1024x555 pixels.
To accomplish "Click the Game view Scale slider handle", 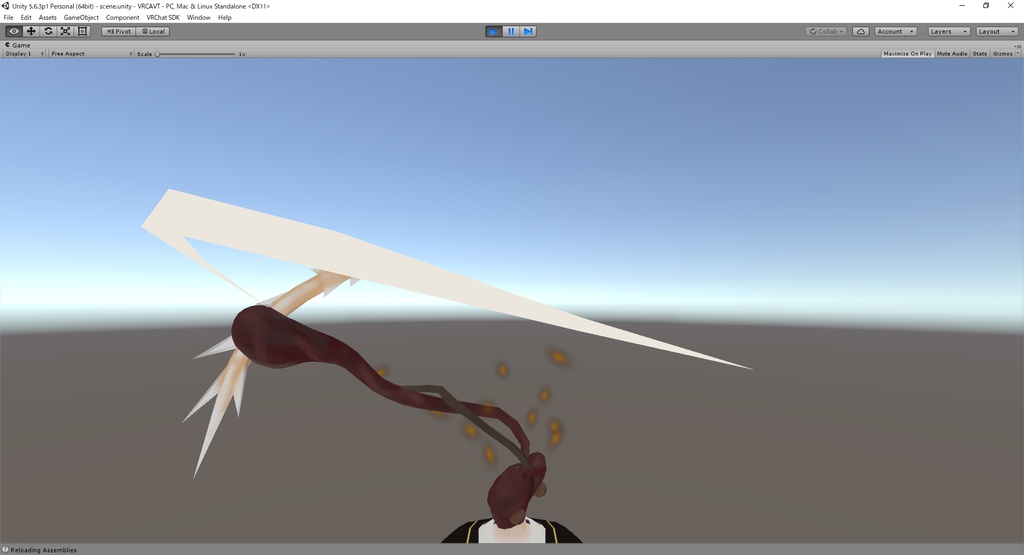I will tap(157, 54).
